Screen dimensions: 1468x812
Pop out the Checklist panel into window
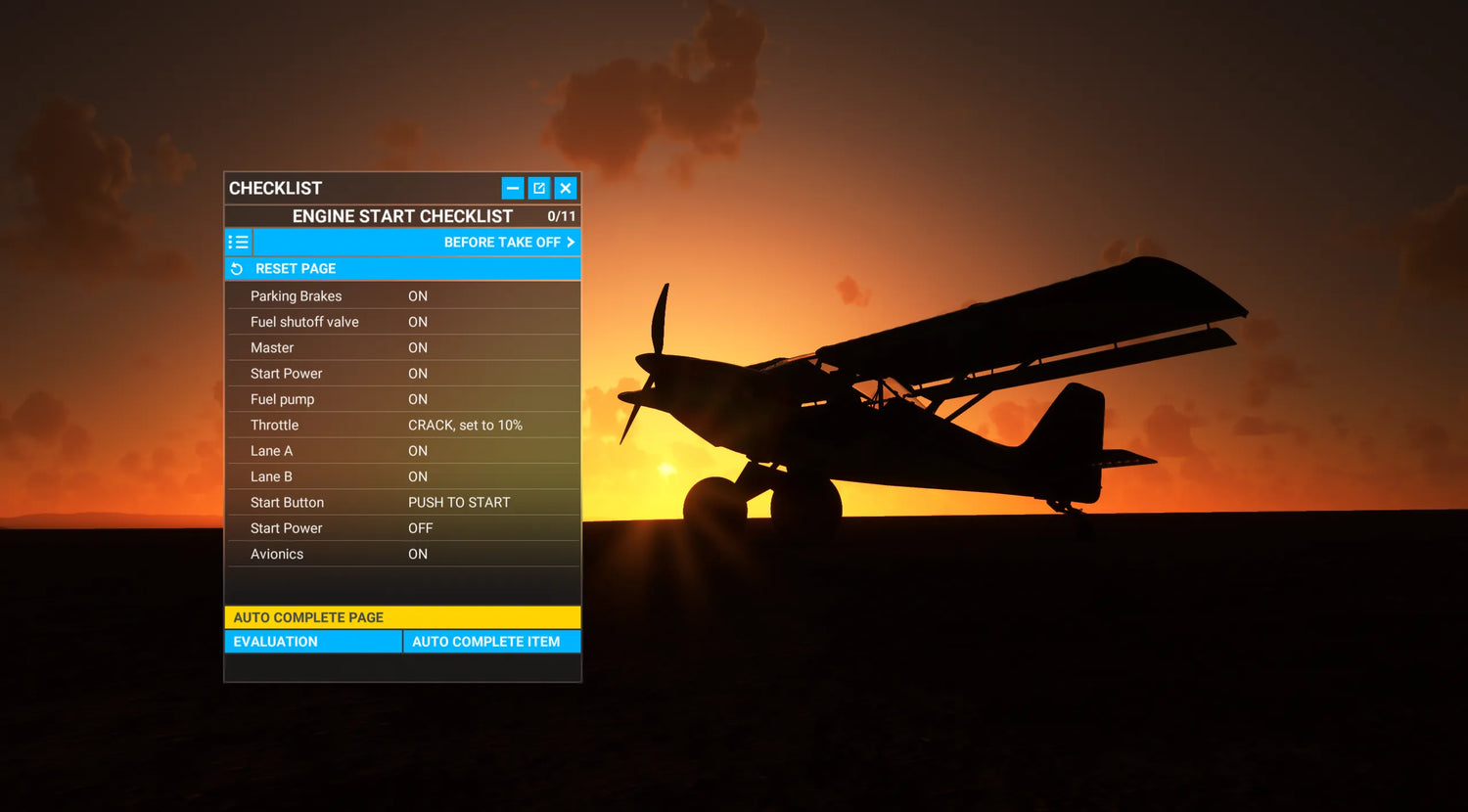click(x=539, y=188)
